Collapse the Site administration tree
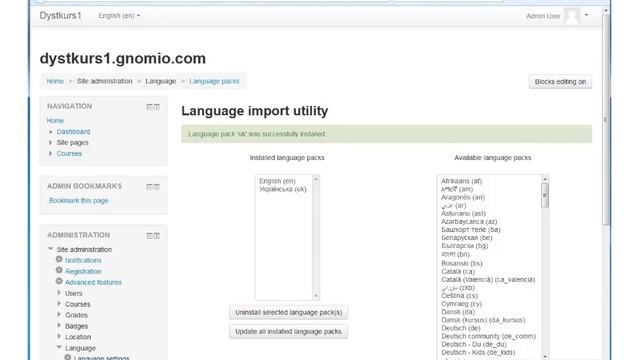This screenshot has width=640, height=360. pyautogui.click(x=51, y=249)
